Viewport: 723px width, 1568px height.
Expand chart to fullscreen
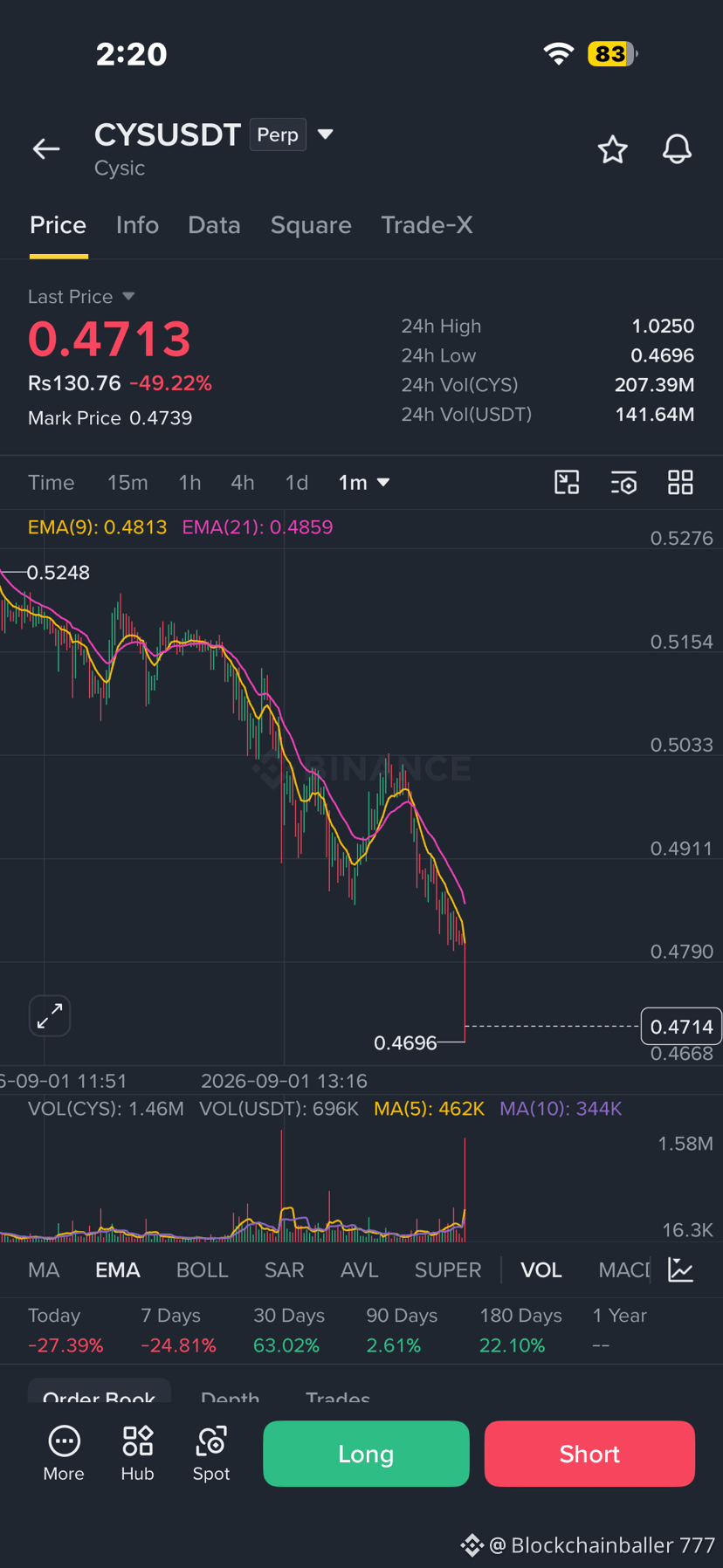[x=50, y=1015]
